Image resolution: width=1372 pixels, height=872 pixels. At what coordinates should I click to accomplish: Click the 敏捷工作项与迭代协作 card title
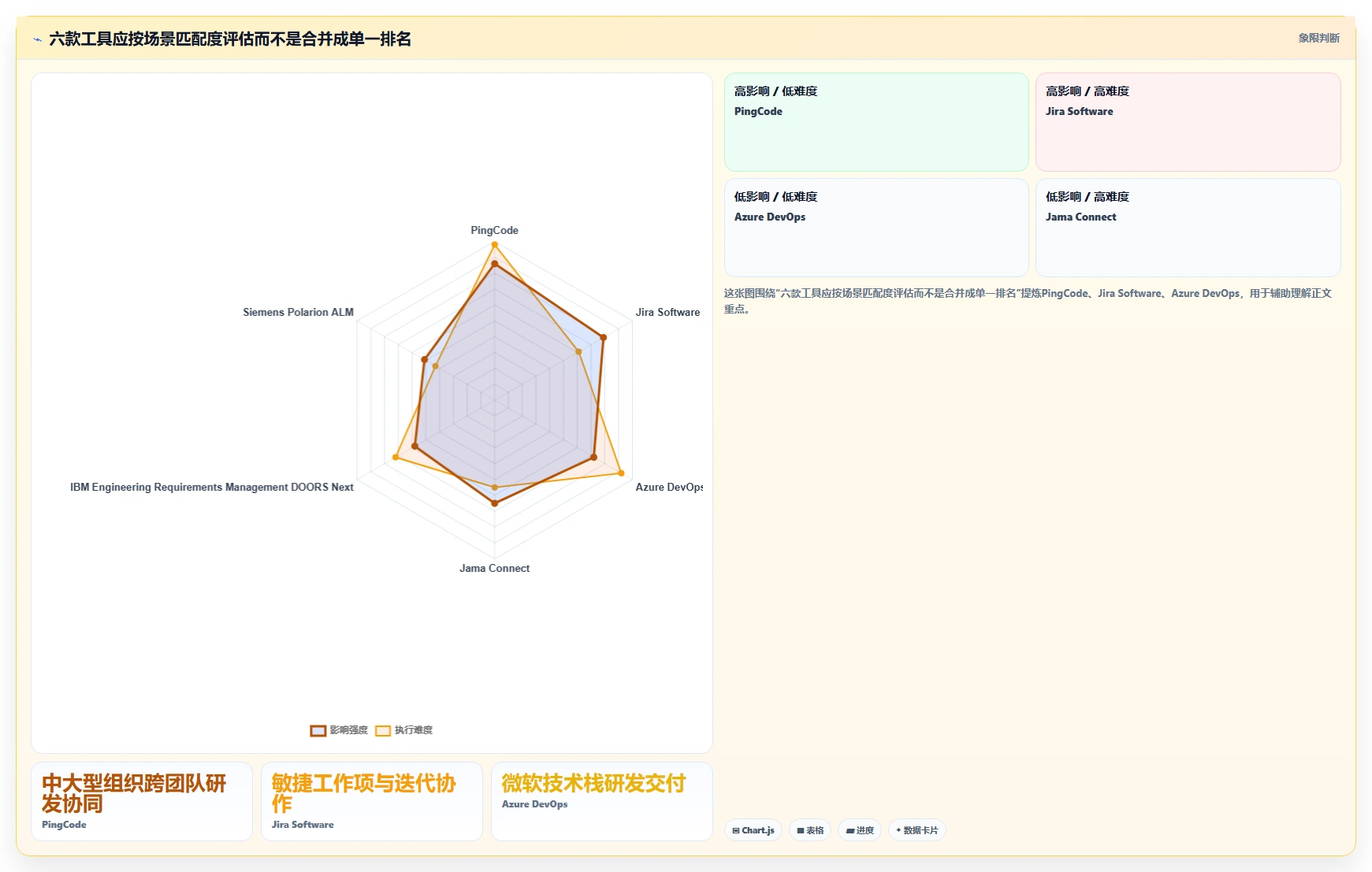363,793
